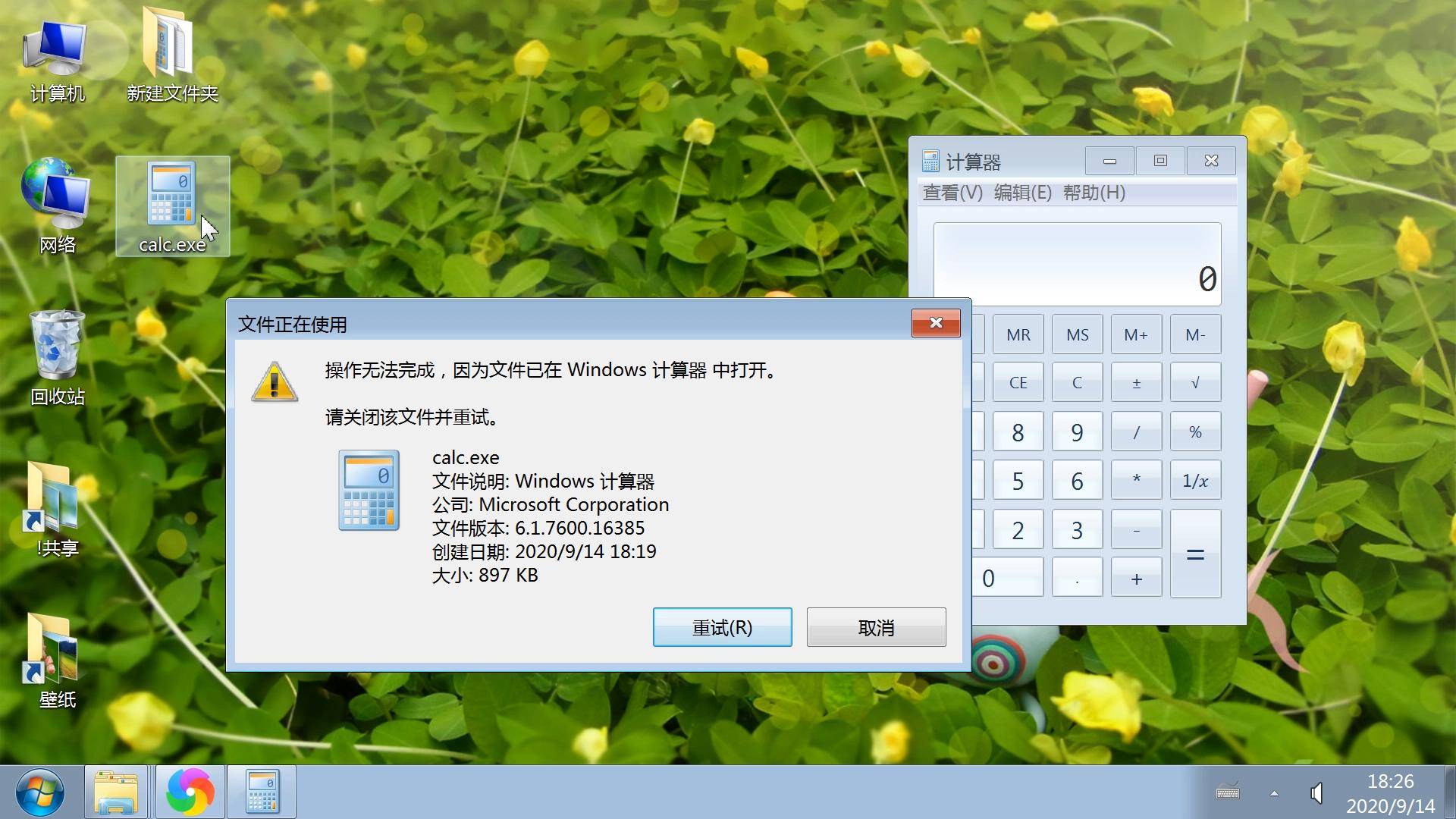Click the 取消 cancel button
The image size is (1456, 819).
click(876, 627)
